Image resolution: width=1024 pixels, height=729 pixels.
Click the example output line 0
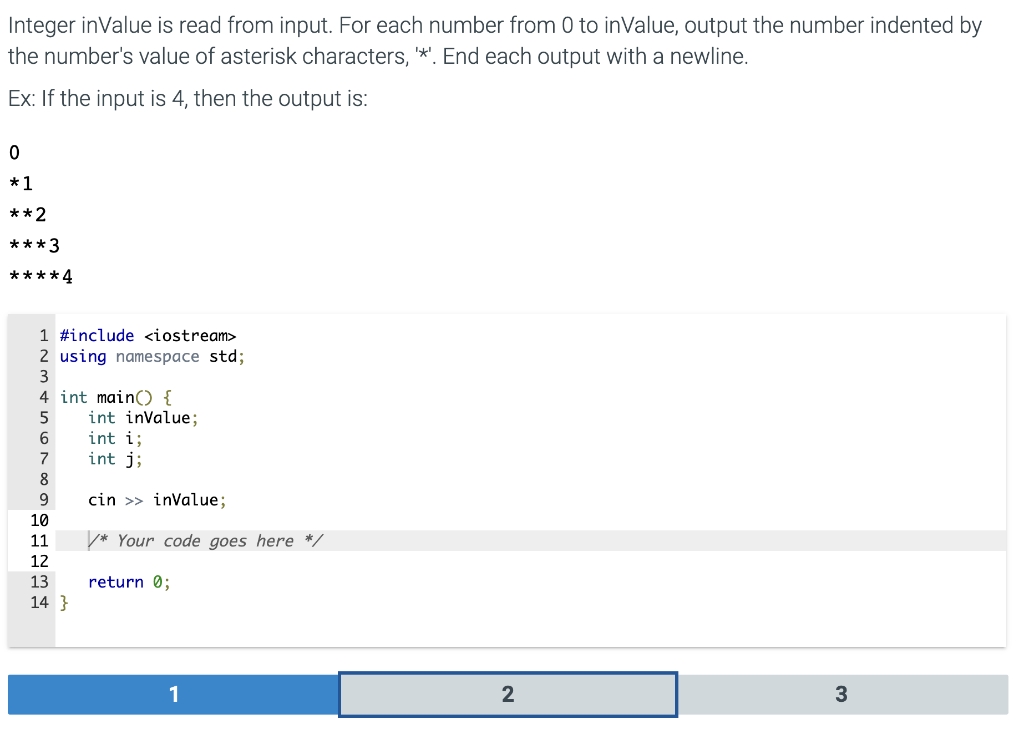pos(12,152)
